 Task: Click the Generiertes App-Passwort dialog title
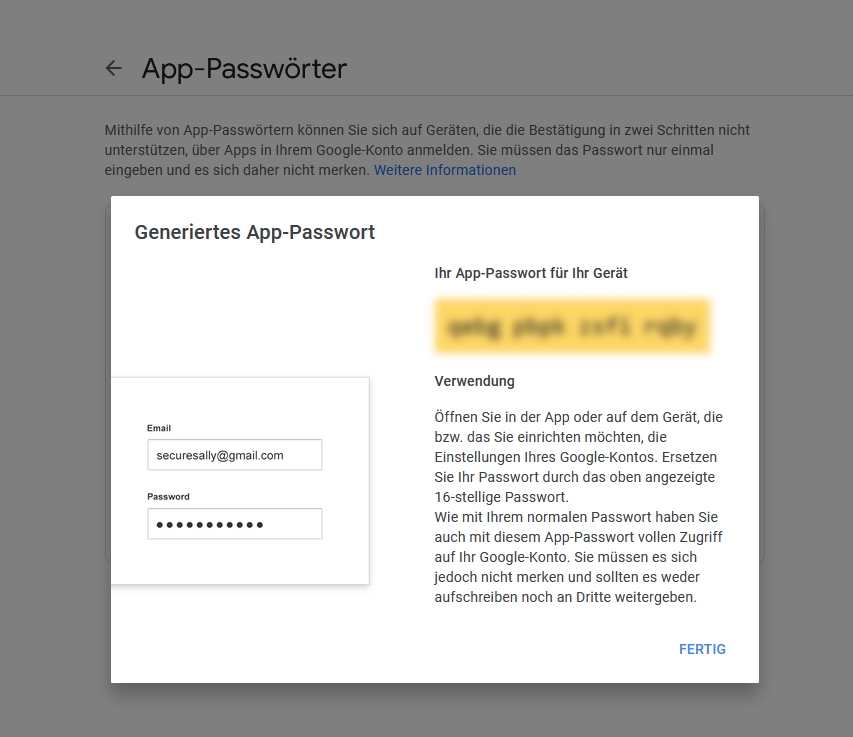click(x=255, y=233)
